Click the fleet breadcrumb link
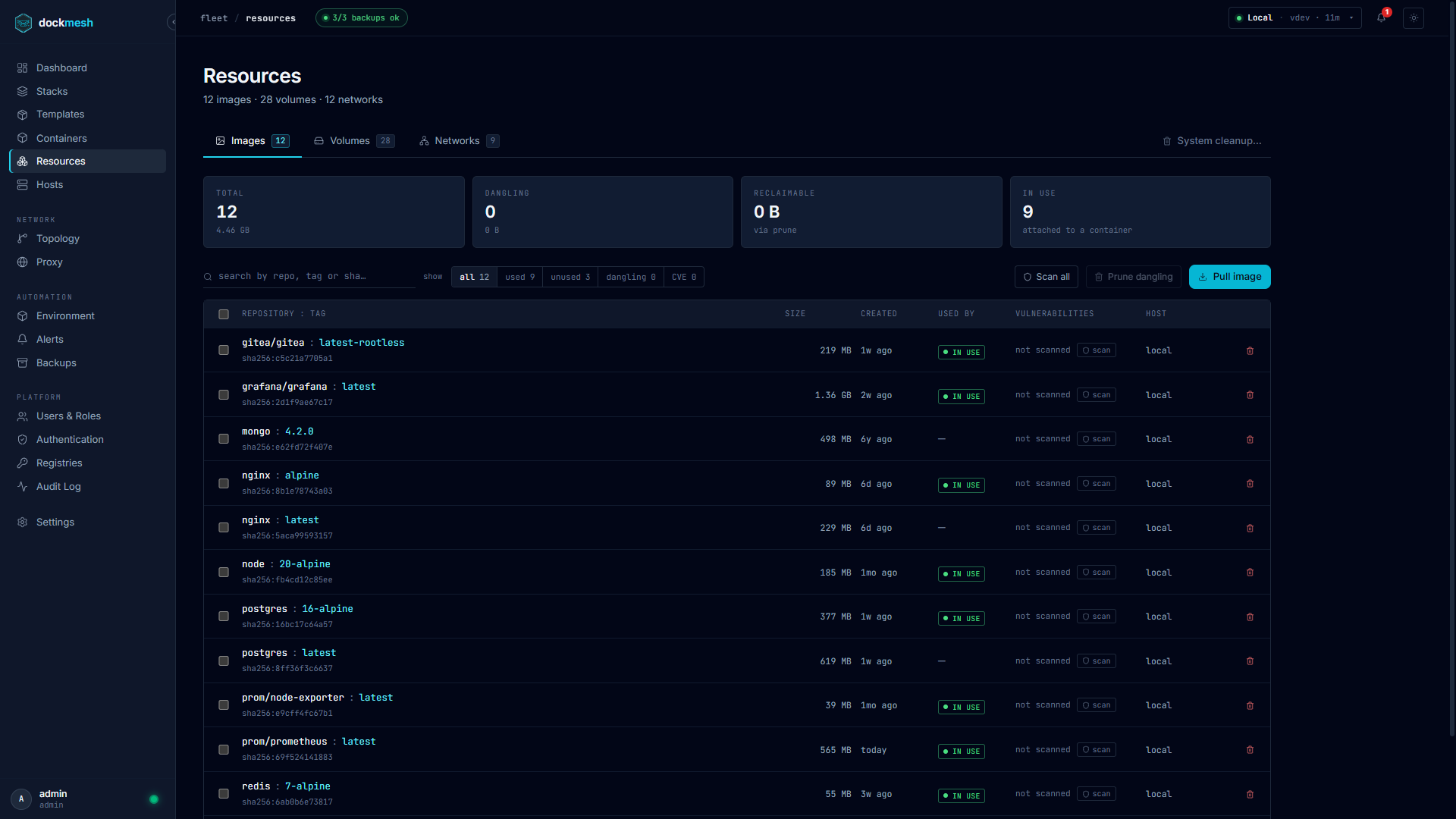Screen dimensions: 1456x819 pos(214,18)
